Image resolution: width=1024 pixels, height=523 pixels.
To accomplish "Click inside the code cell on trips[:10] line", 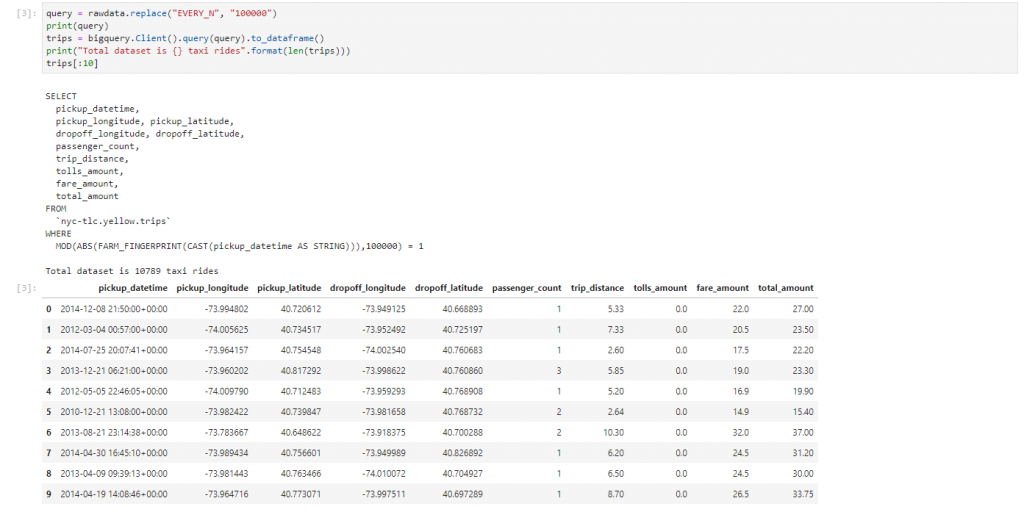I will [x=72, y=63].
